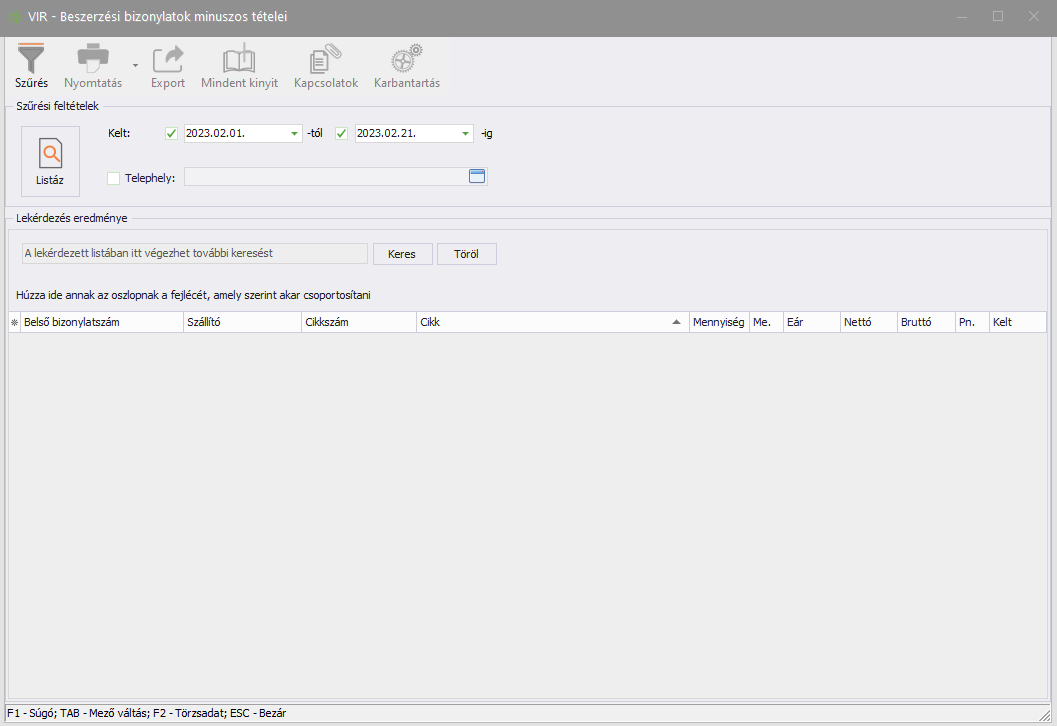Click the Nyomtatás printer icon

(x=93, y=59)
